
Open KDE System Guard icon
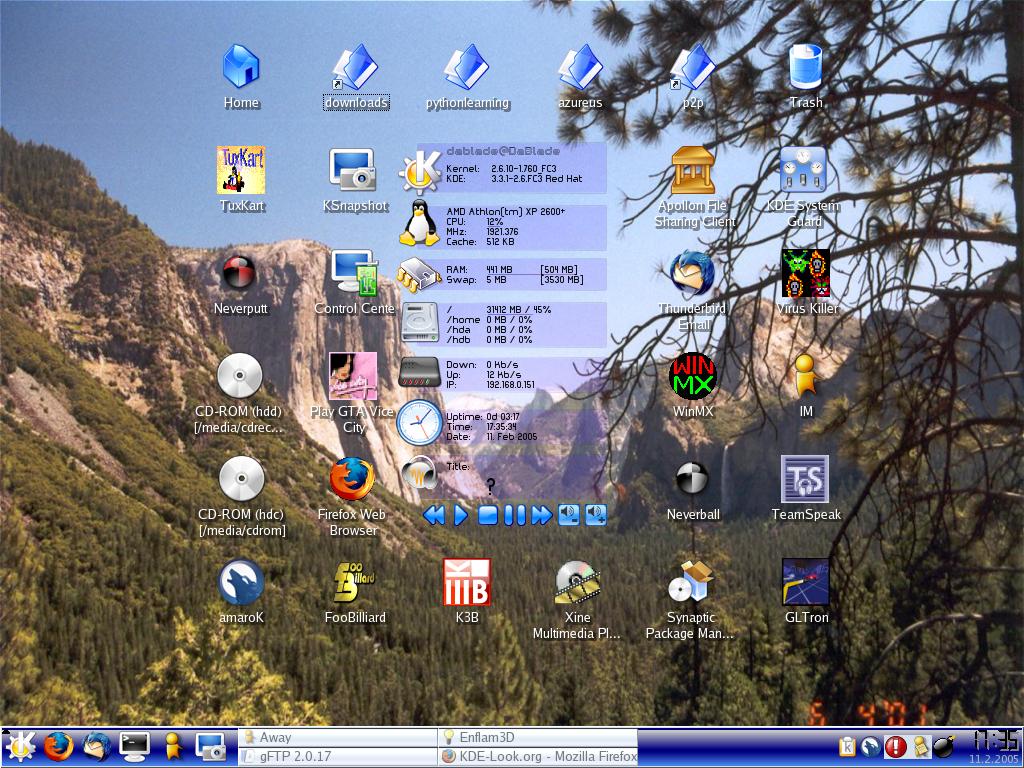[803, 170]
